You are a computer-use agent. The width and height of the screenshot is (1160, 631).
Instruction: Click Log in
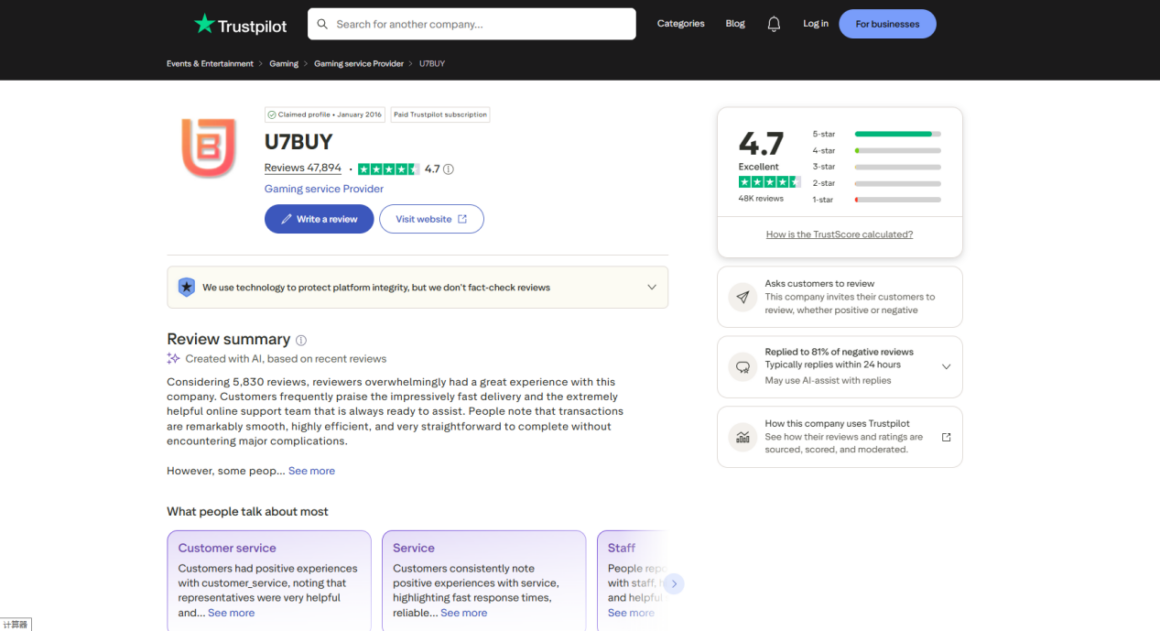coord(816,24)
